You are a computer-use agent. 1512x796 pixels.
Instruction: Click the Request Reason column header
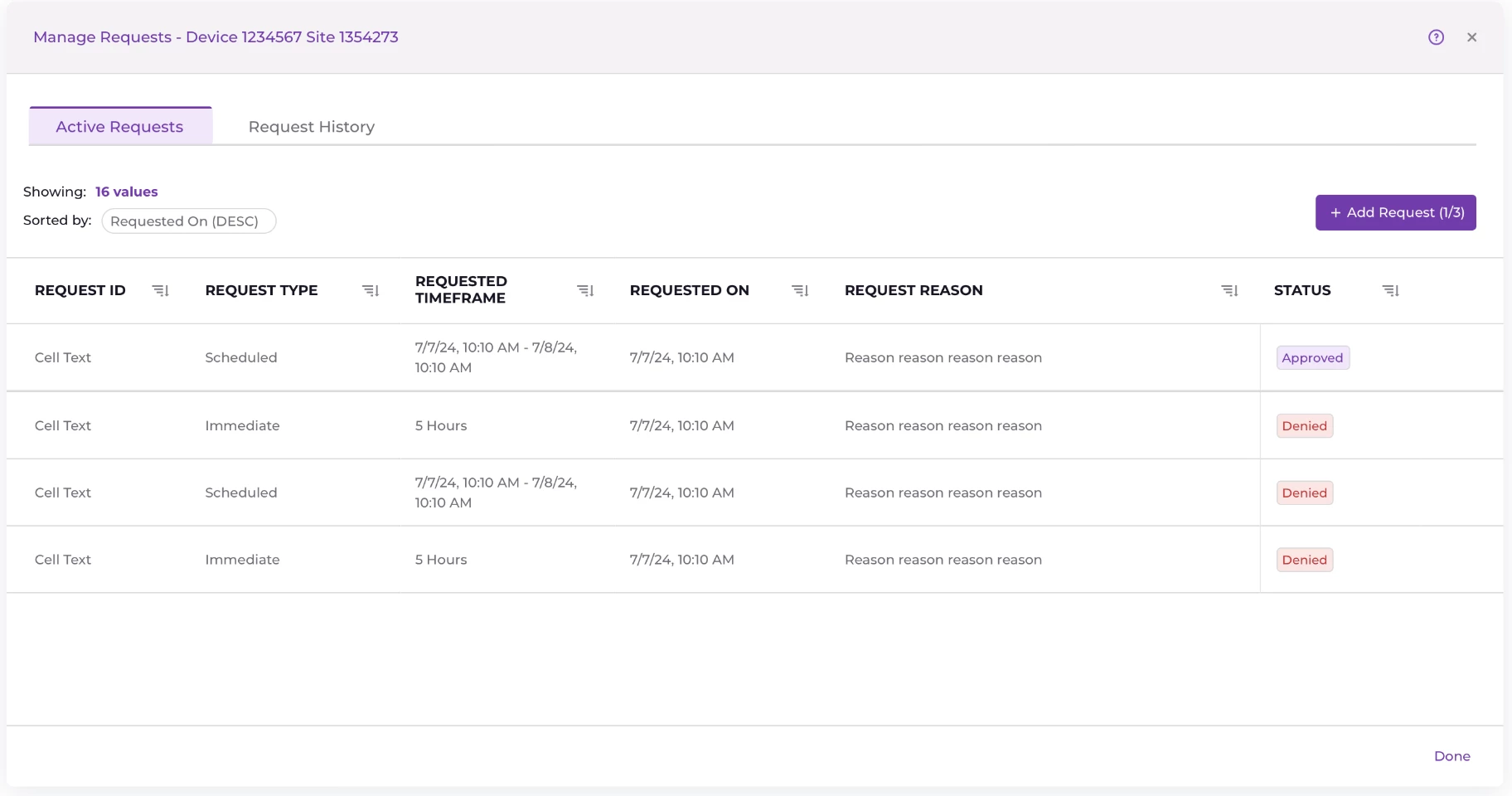coord(913,290)
